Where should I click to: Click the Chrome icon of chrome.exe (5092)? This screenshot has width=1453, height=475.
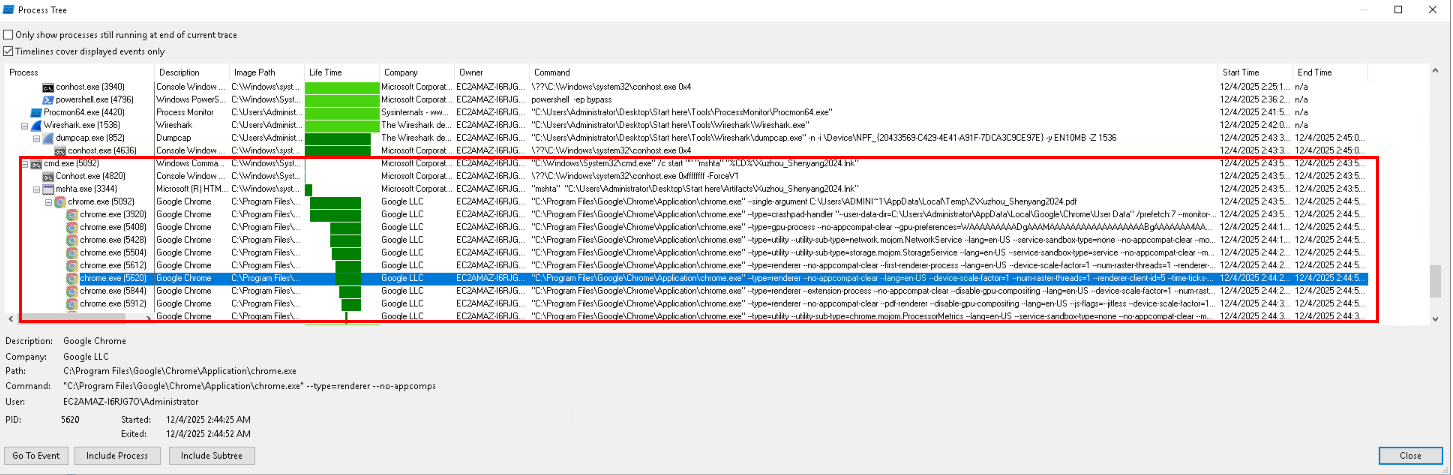point(60,202)
